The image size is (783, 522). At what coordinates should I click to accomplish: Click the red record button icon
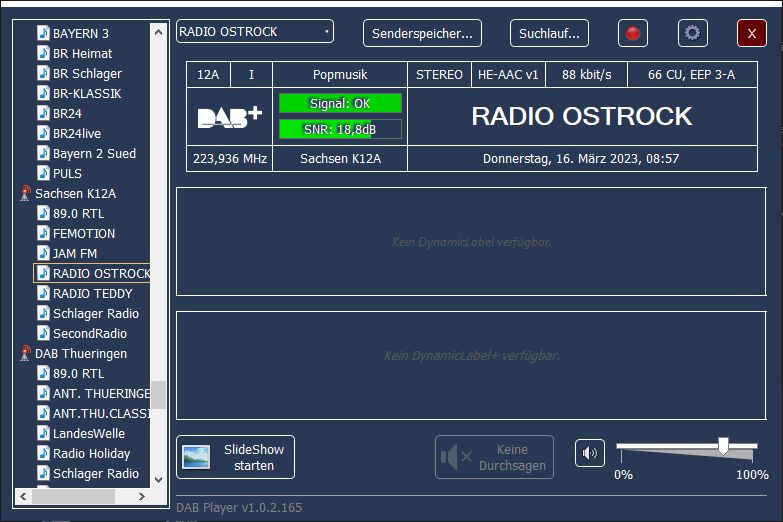[632, 33]
